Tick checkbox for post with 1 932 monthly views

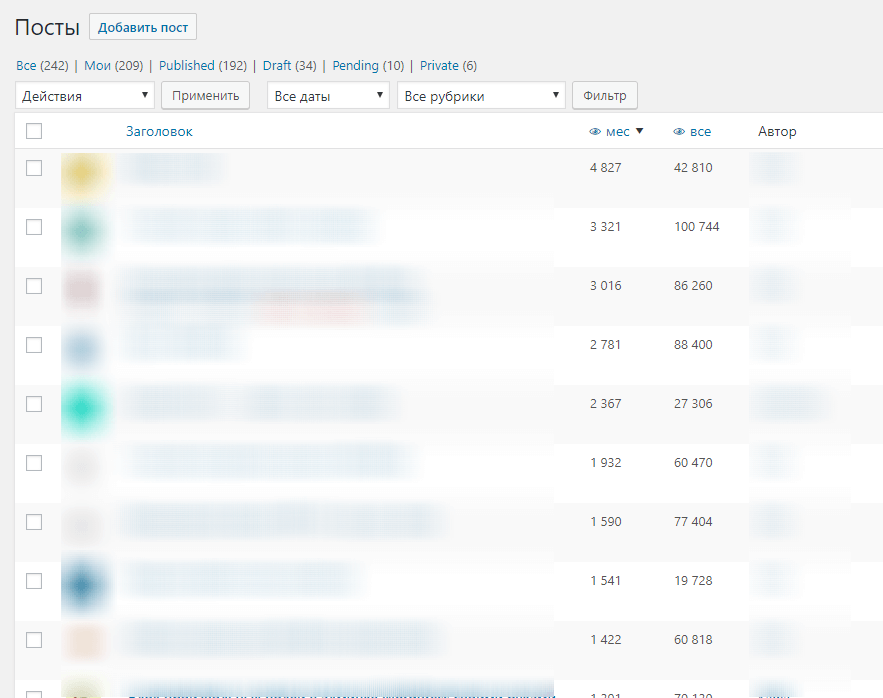pyautogui.click(x=34, y=463)
